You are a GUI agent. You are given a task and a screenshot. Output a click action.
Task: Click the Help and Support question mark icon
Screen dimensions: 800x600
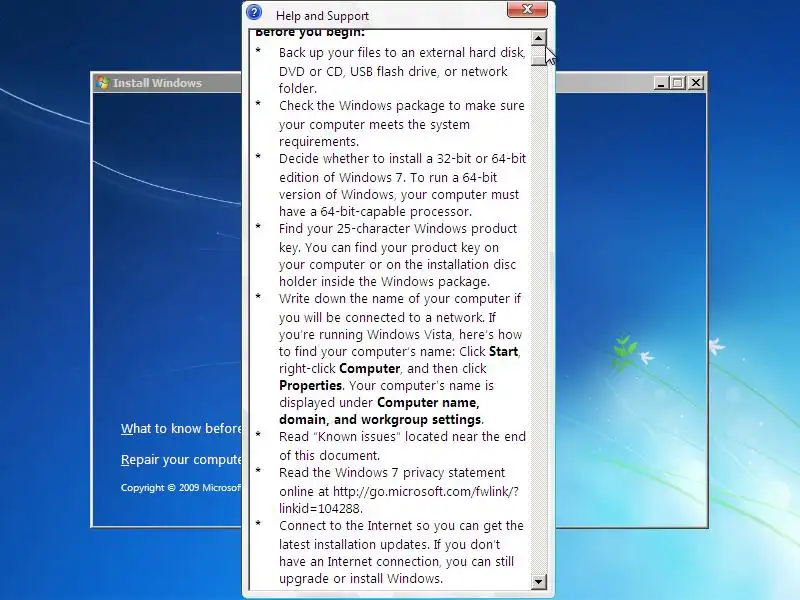[x=254, y=12]
